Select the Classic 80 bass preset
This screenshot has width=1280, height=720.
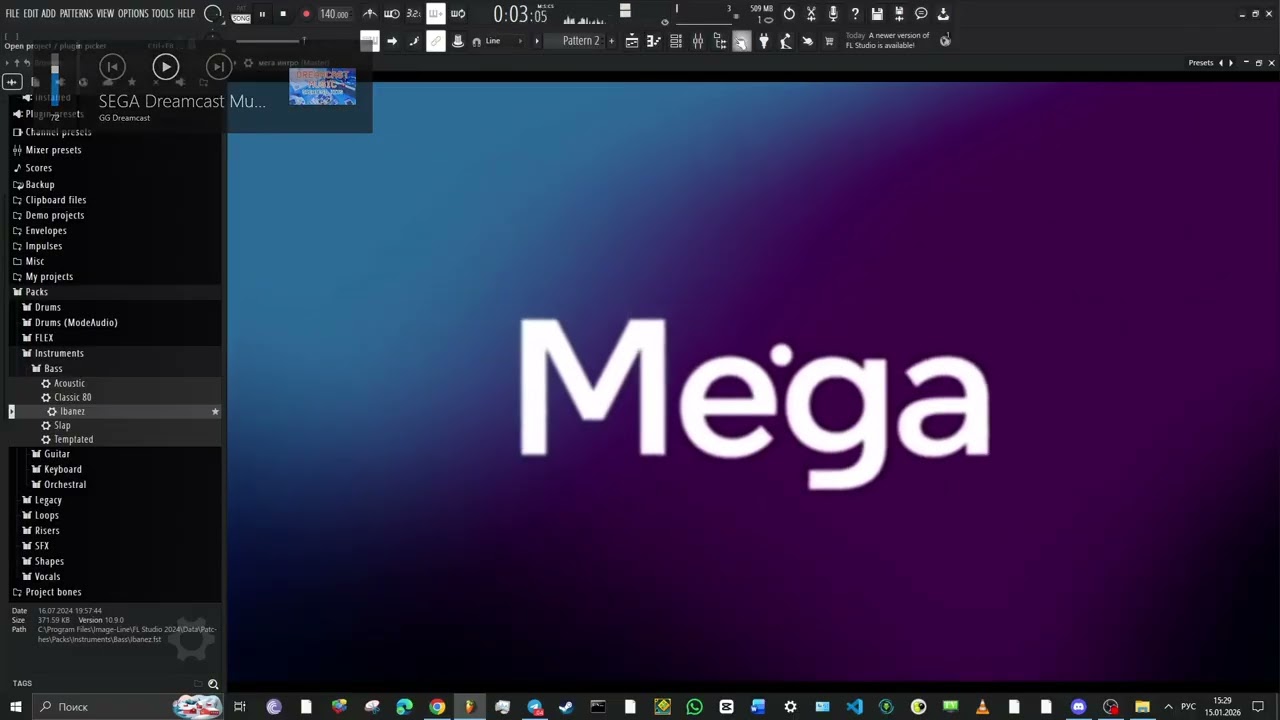click(x=72, y=398)
